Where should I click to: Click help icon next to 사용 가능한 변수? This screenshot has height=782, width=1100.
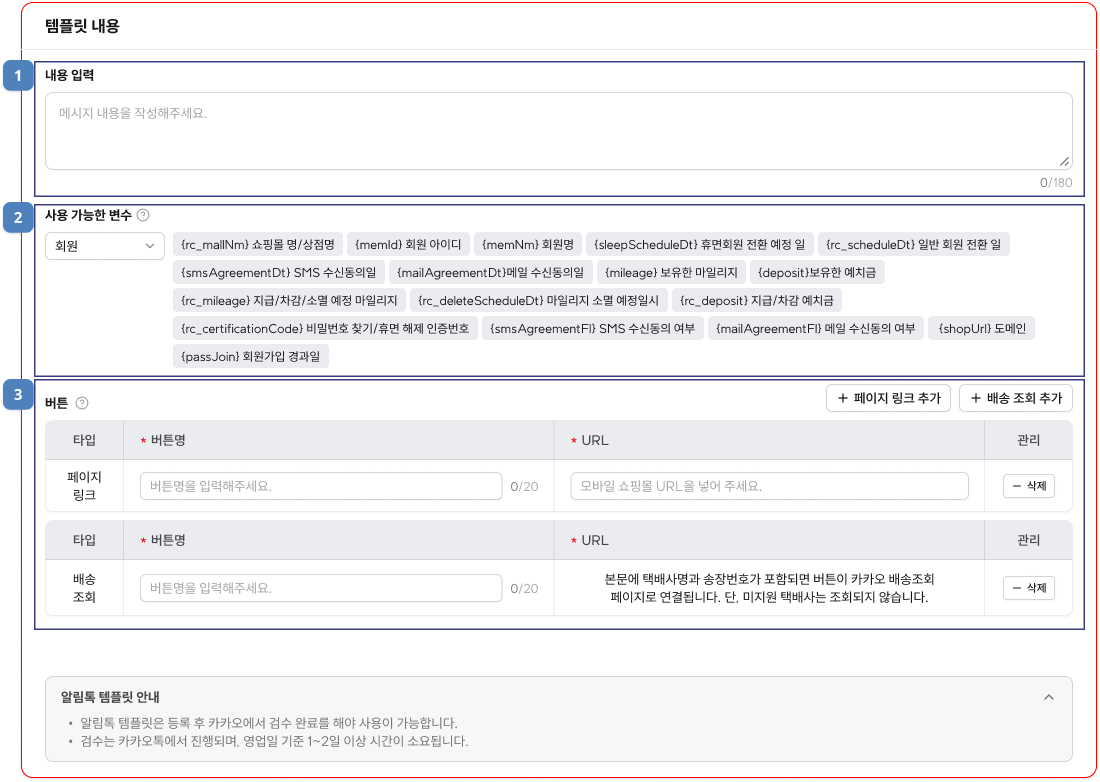click(143, 215)
